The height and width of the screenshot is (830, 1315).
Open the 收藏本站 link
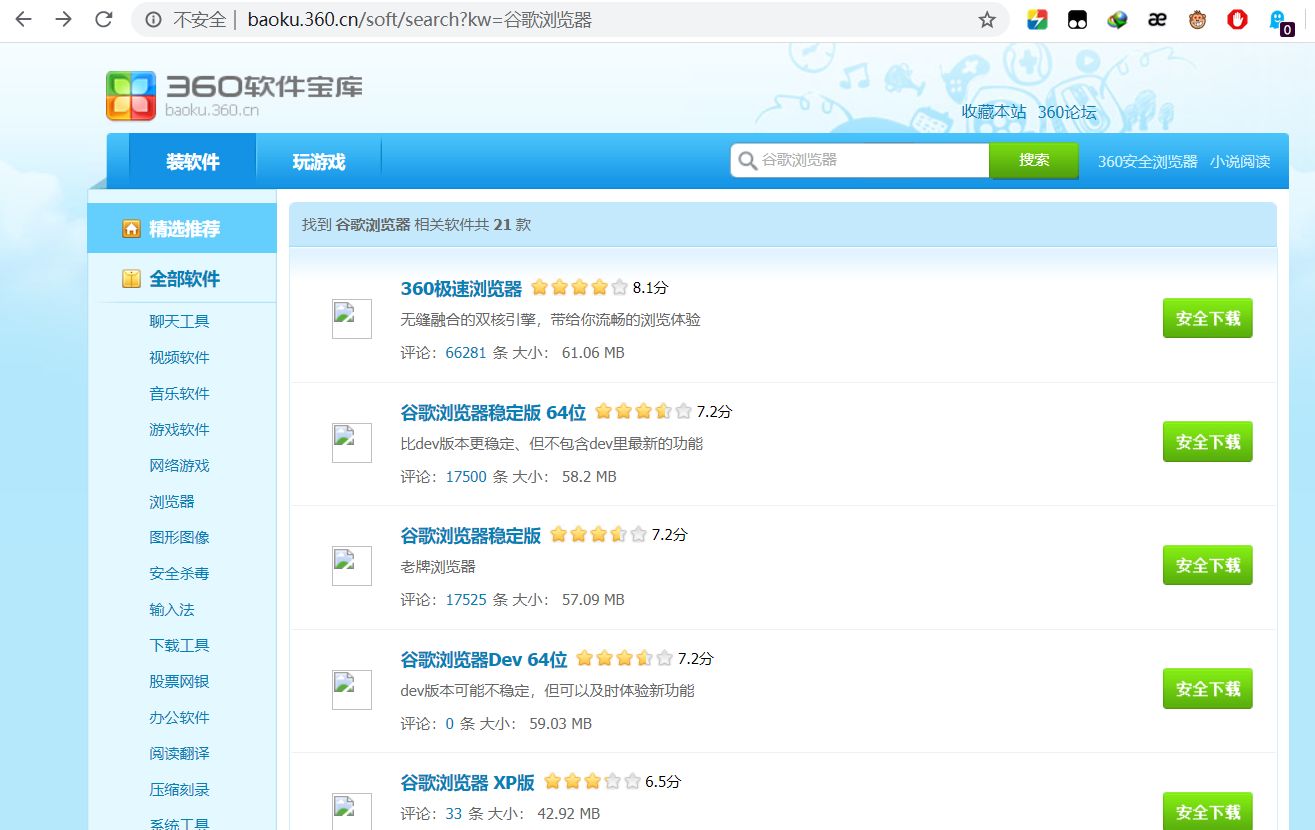coord(994,112)
